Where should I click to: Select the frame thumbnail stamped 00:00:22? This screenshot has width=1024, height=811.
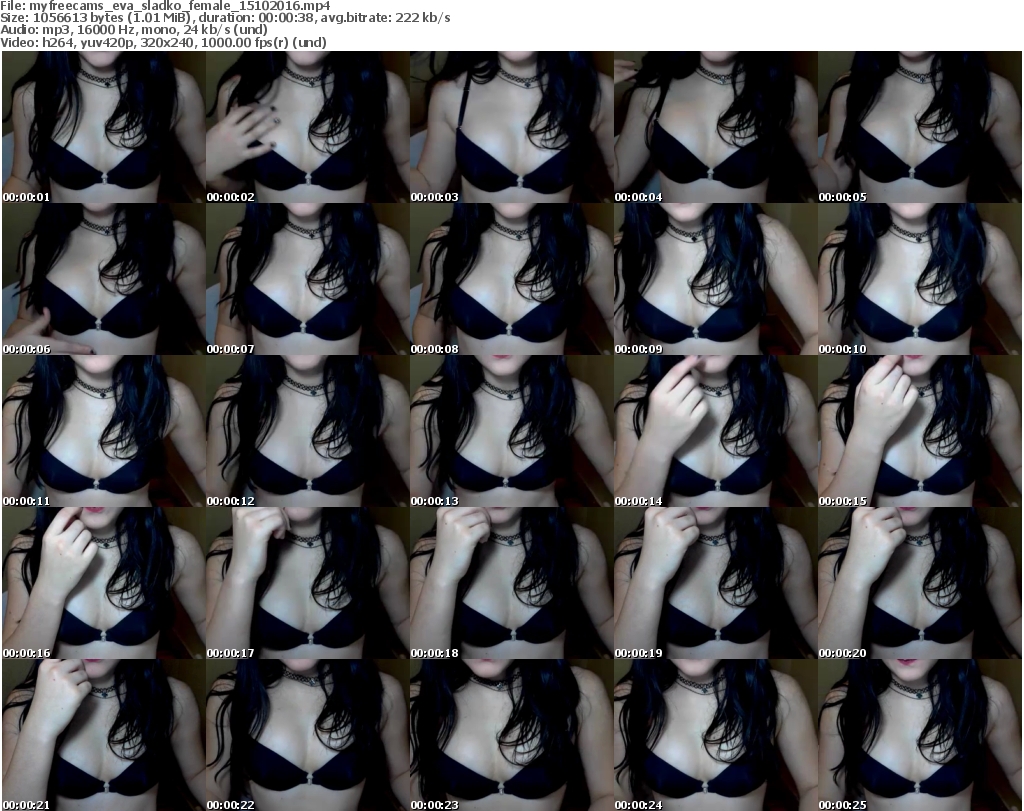coord(308,735)
